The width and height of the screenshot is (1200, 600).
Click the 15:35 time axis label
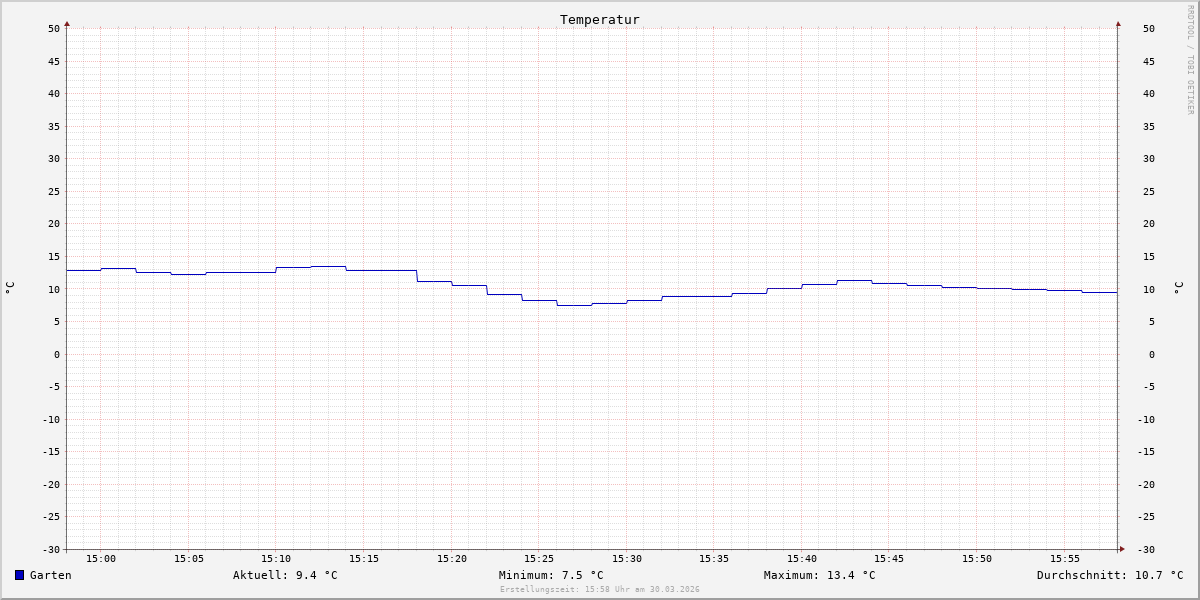click(x=714, y=559)
